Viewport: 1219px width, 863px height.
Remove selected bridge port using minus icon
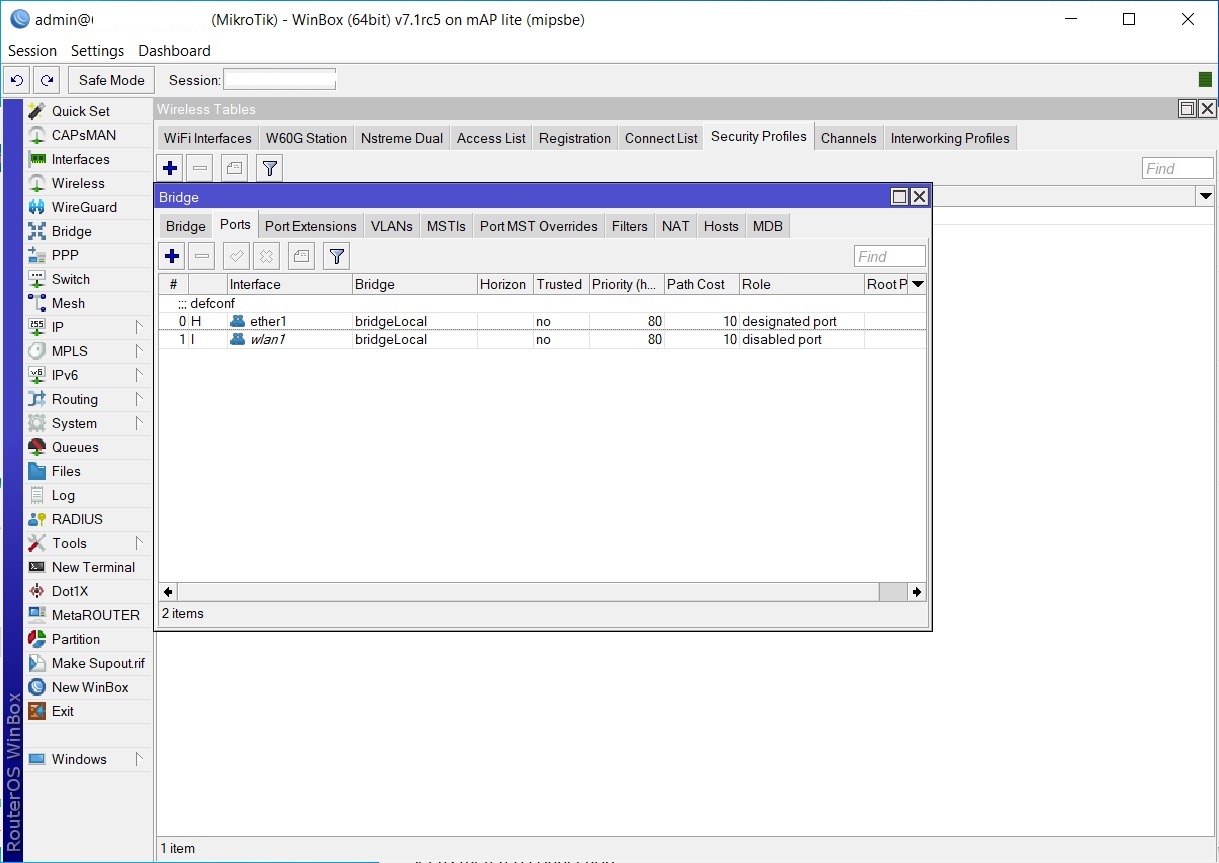201,256
